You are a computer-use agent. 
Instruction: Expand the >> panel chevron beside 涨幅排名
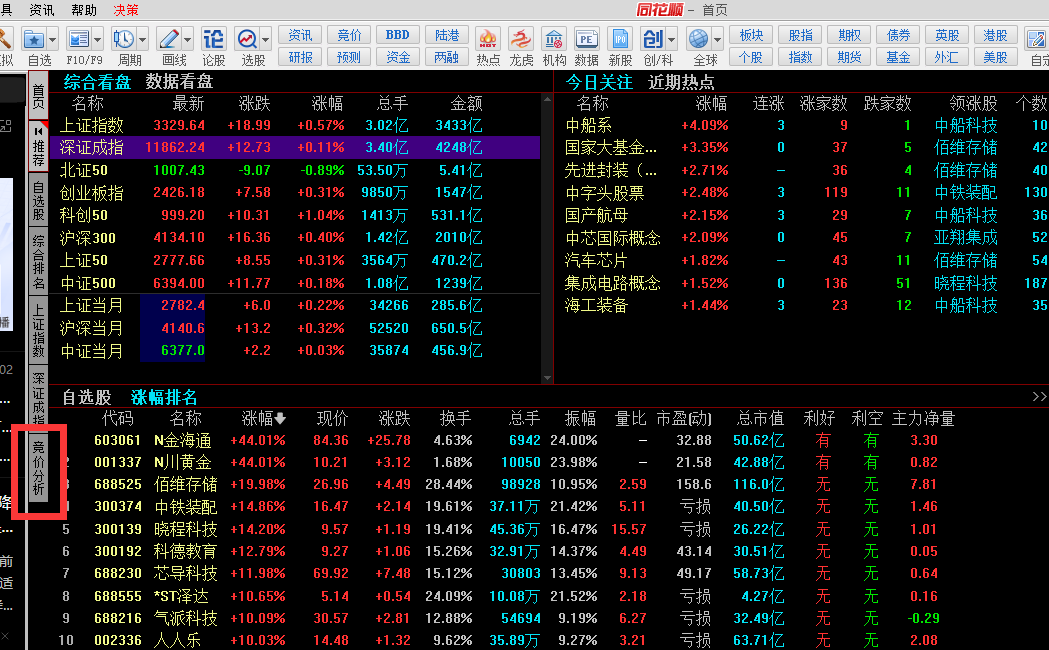coord(1039,397)
